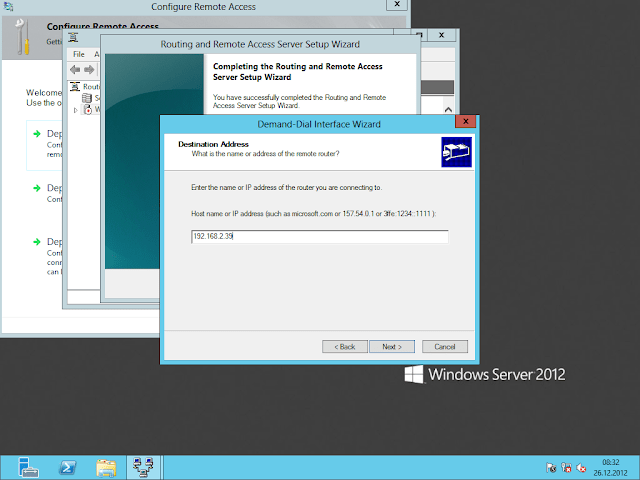This screenshot has height=480, width=640.
Task: Open File Explorer from the taskbar
Action: (x=105, y=467)
